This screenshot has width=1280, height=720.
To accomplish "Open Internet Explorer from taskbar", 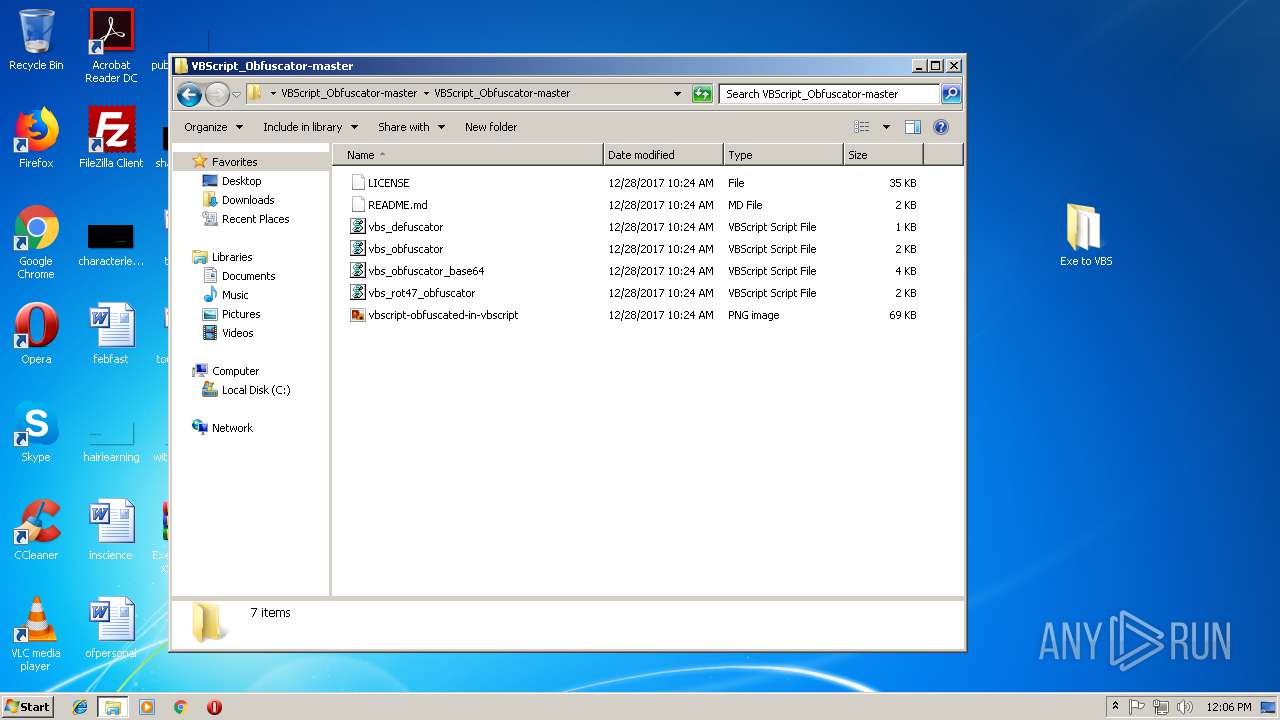I will [x=80, y=707].
